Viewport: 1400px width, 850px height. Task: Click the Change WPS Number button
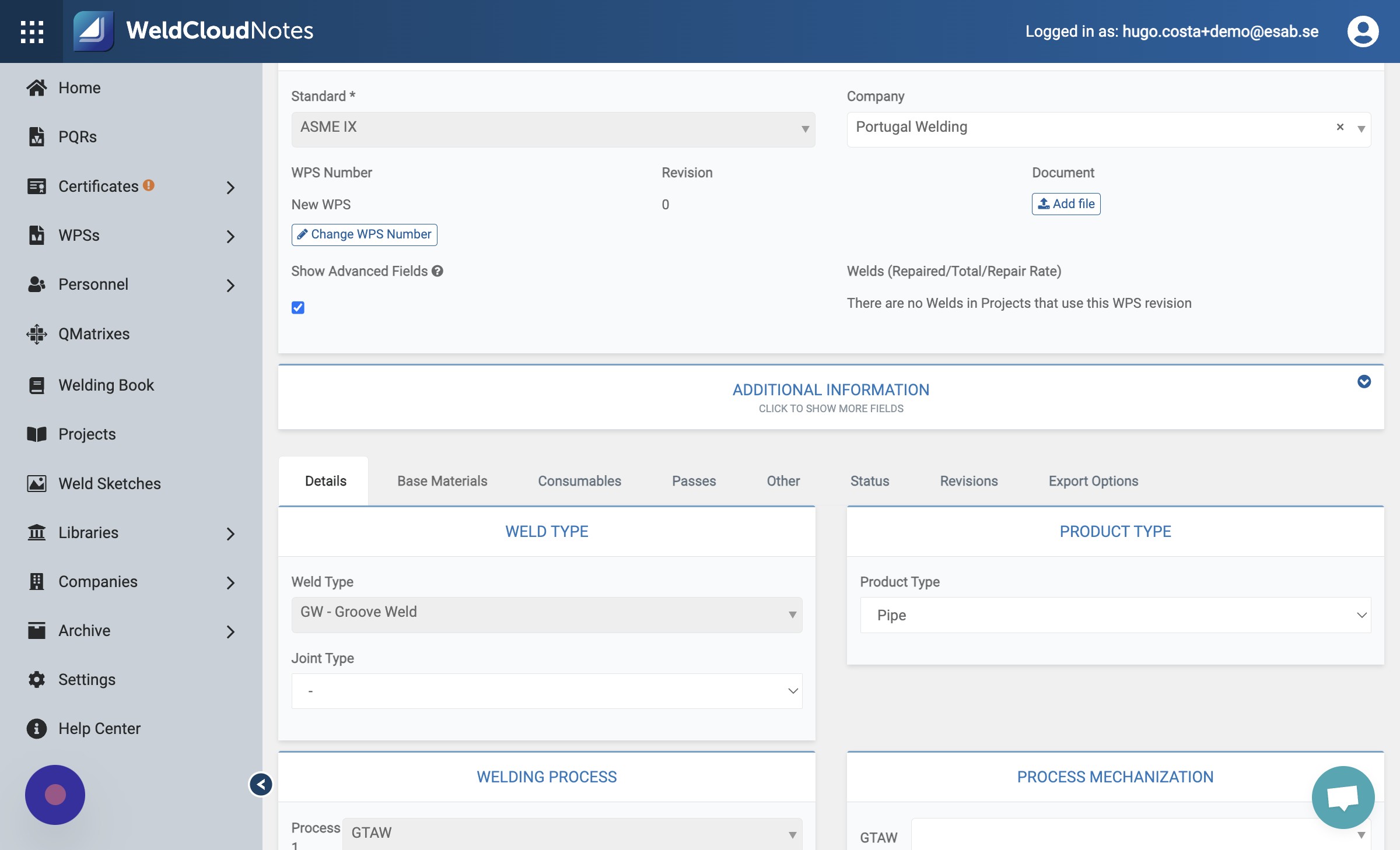click(364, 234)
